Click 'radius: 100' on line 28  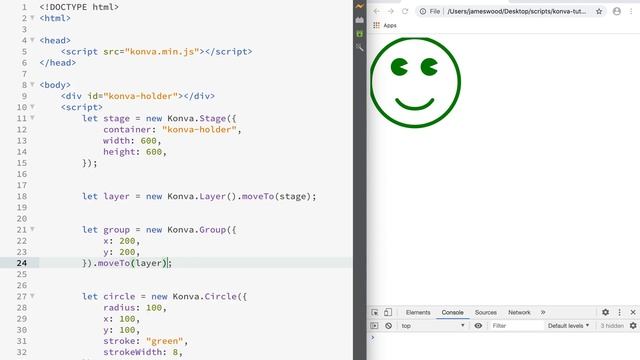click(x=132, y=307)
